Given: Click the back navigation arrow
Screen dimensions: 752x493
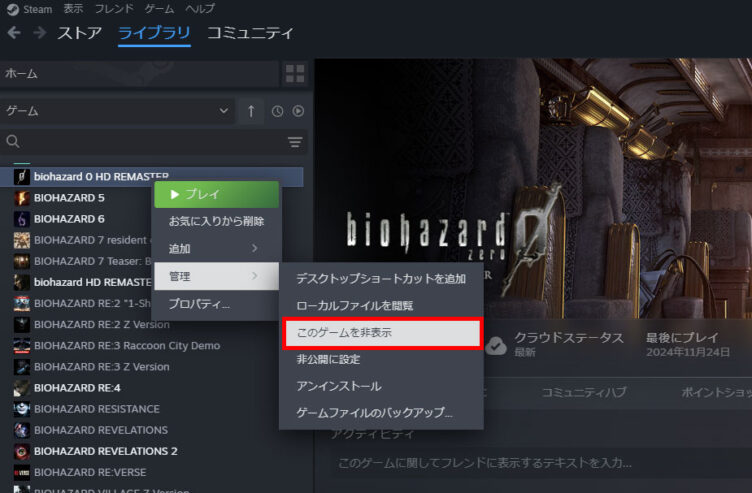Looking at the screenshot, I should (14, 33).
